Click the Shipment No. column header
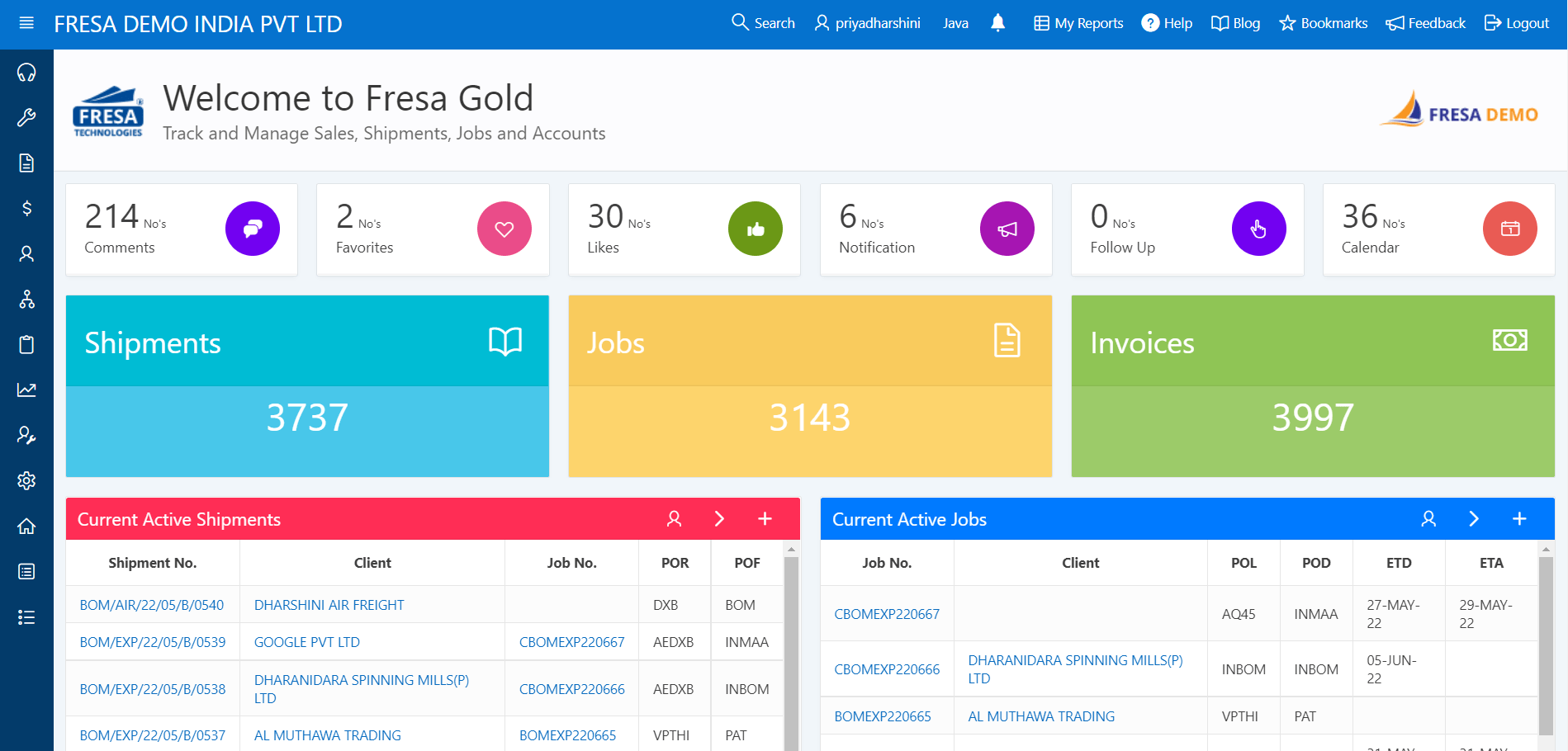The image size is (1568, 751). click(x=153, y=563)
